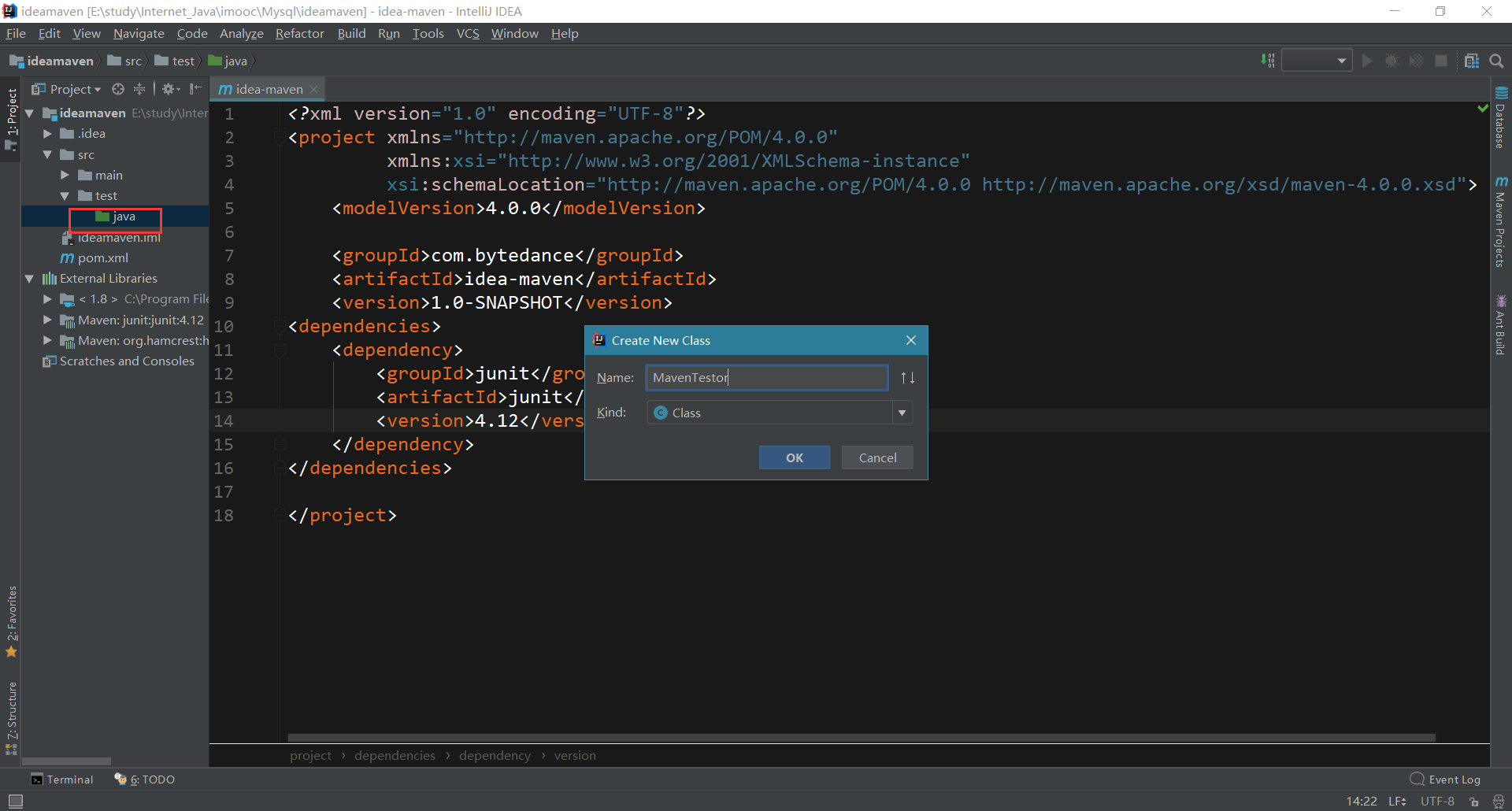The height and width of the screenshot is (811, 1512).
Task: Expand the Maven junit:junit:4.12 library arrow
Action: [x=47, y=320]
